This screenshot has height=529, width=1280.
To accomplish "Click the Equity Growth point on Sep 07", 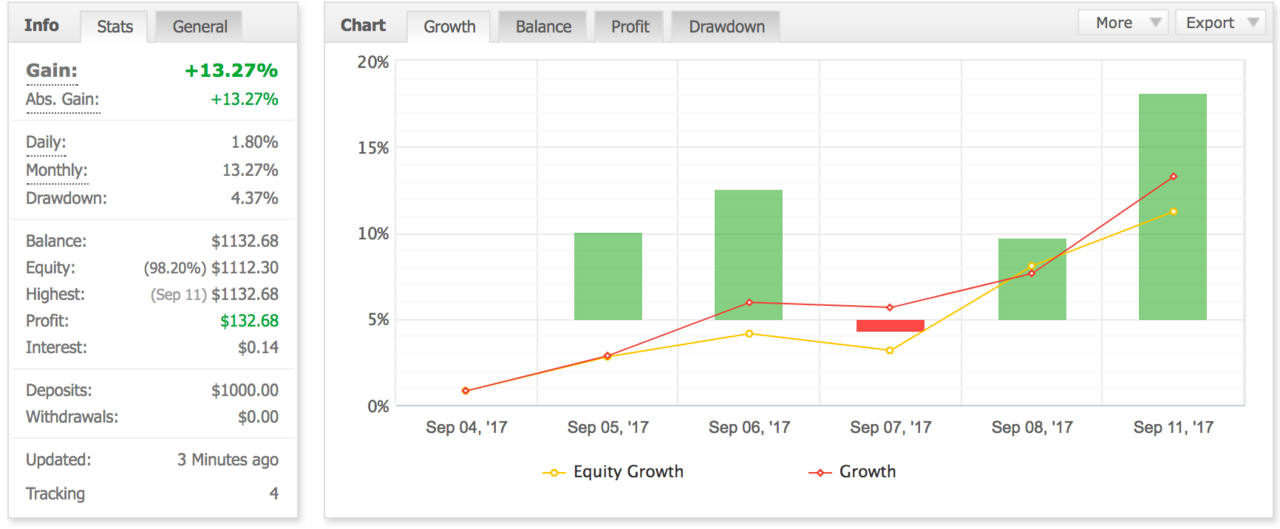I will point(890,350).
